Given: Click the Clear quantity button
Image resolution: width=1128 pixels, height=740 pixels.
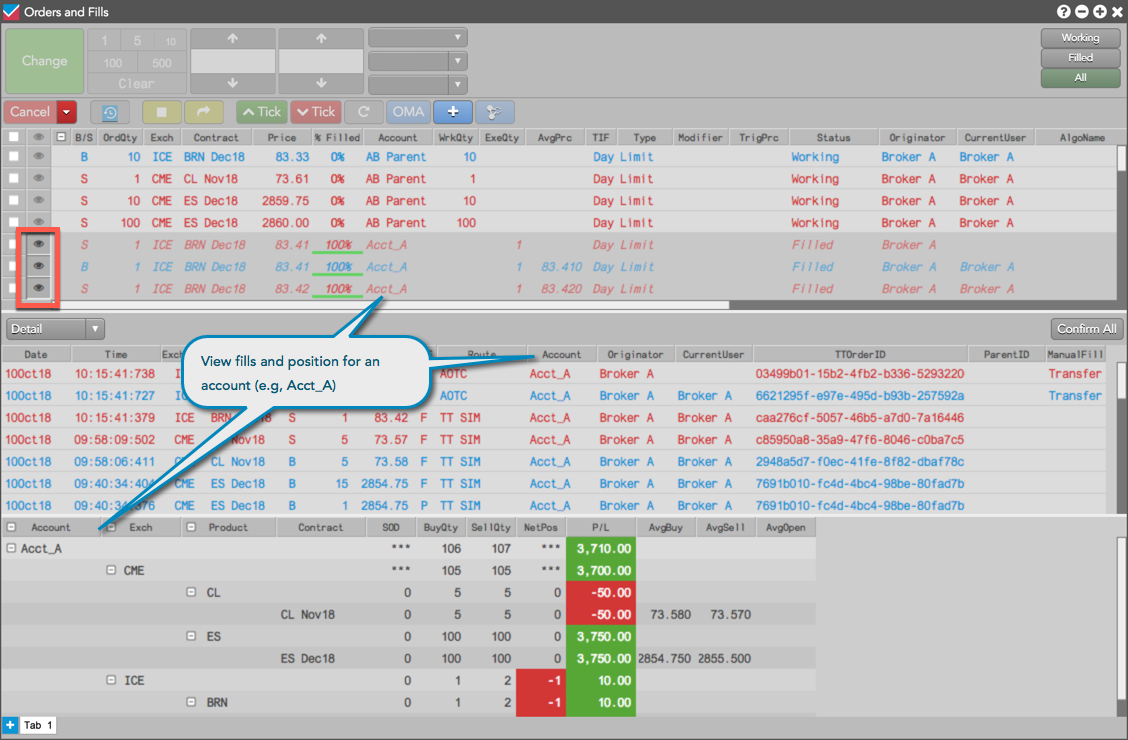Looking at the screenshot, I should coord(136,83).
